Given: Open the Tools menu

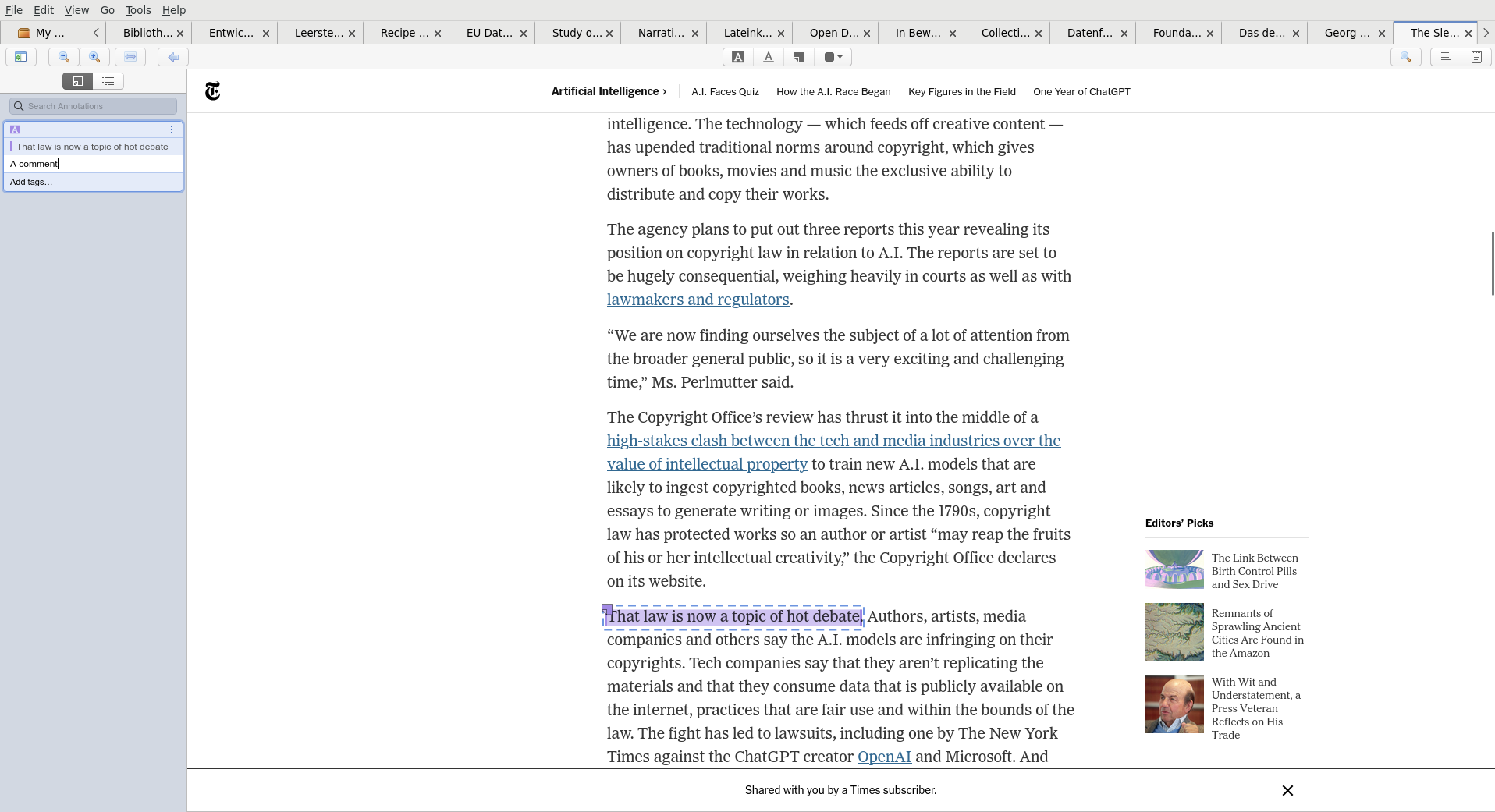Looking at the screenshot, I should click(x=138, y=10).
